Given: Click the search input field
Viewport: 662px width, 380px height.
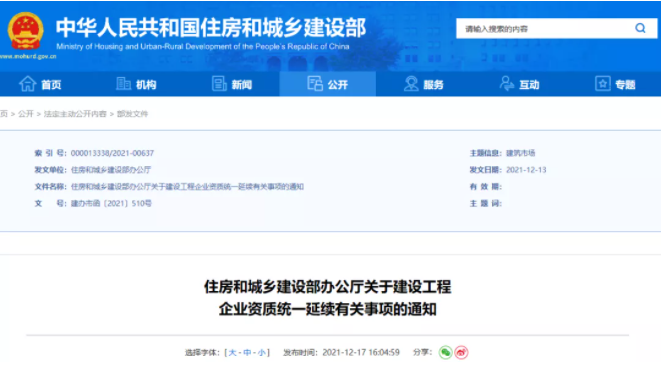Looking at the screenshot, I should tap(545, 29).
